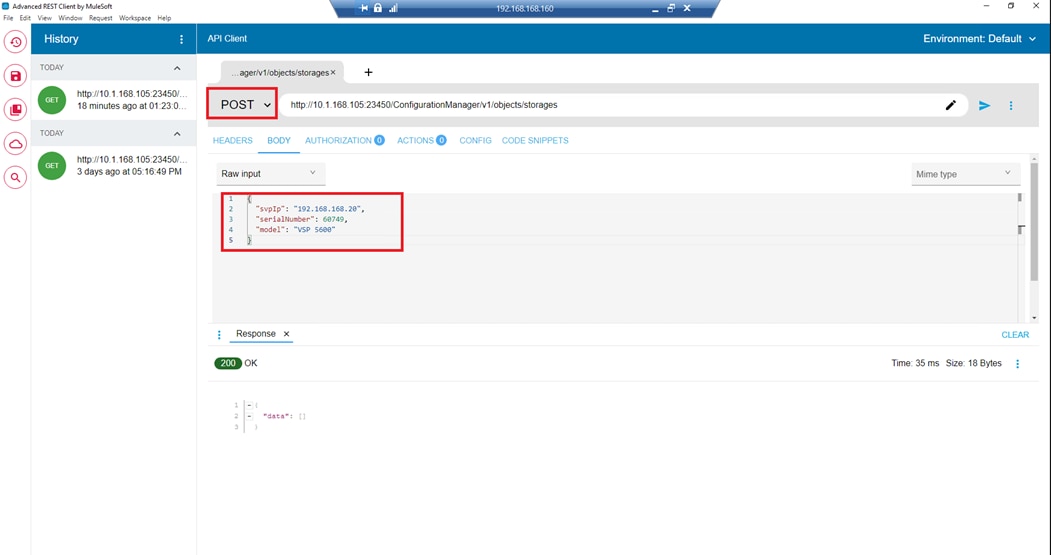
Task: Open the projects sidebar icon
Action: click(15, 109)
